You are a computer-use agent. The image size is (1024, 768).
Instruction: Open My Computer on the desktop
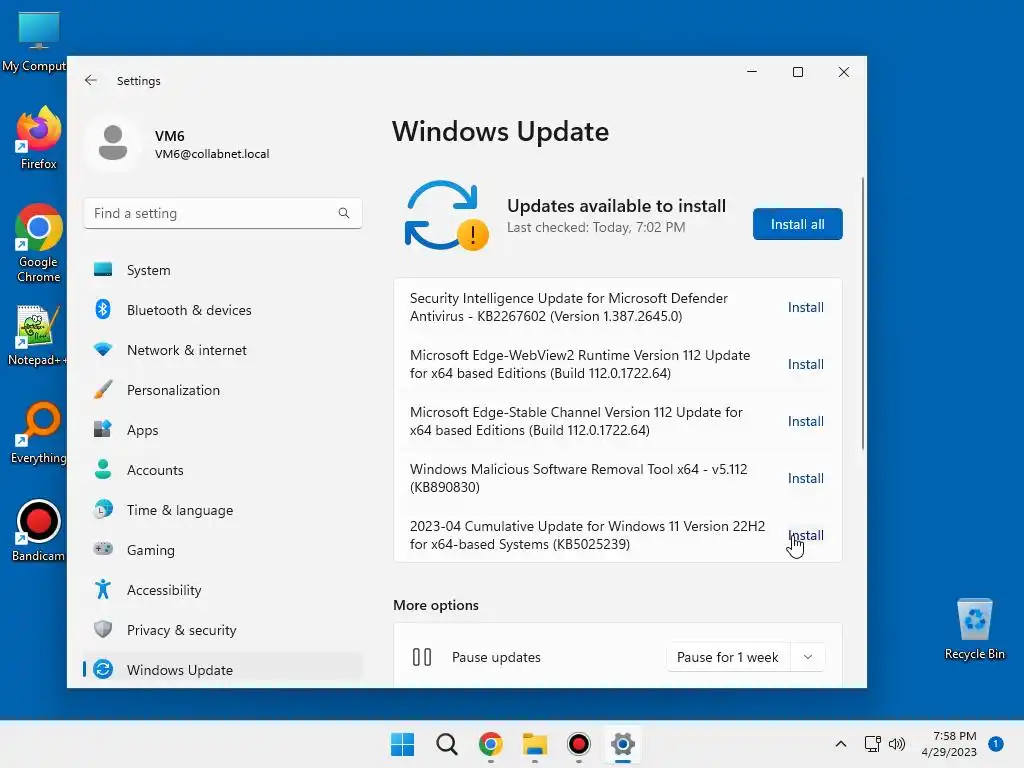[37, 42]
